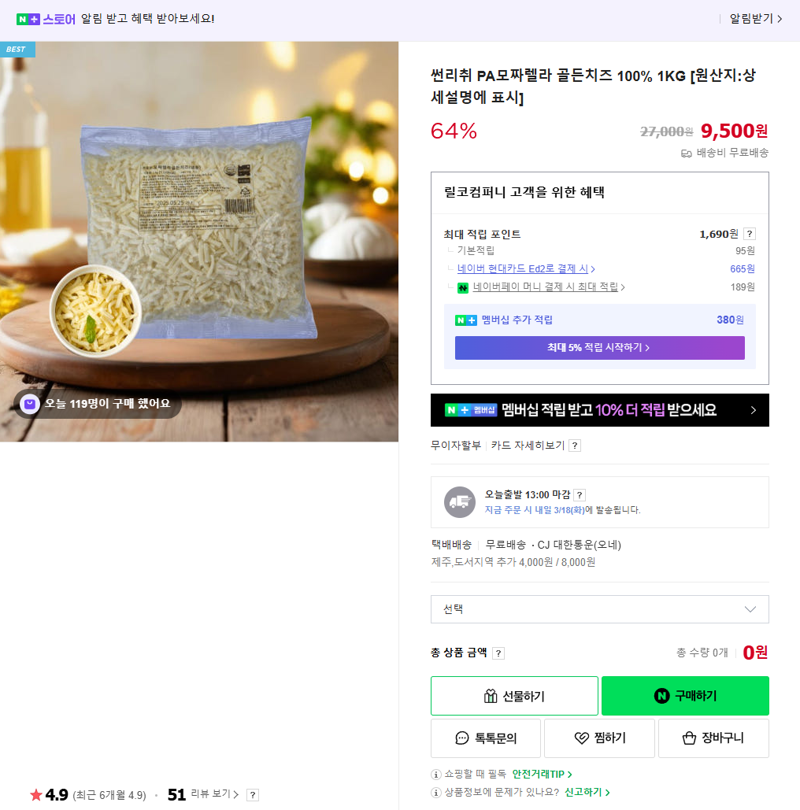Viewport: 800px width, 810px height.
Task: Click the help icon beside 카드 자세히보기
Action: point(575,445)
